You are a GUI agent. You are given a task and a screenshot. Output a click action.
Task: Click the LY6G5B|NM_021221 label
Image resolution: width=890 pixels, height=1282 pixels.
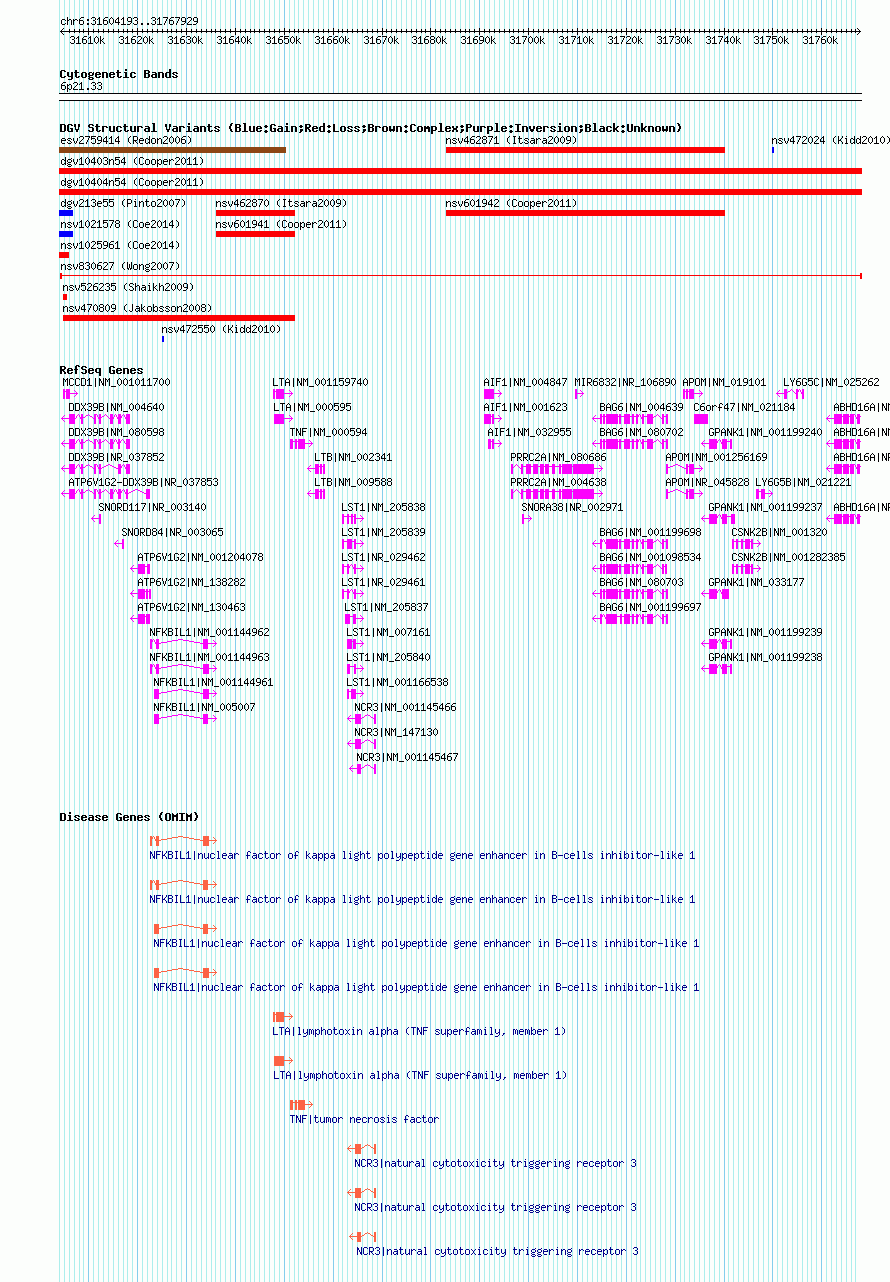pos(804,482)
